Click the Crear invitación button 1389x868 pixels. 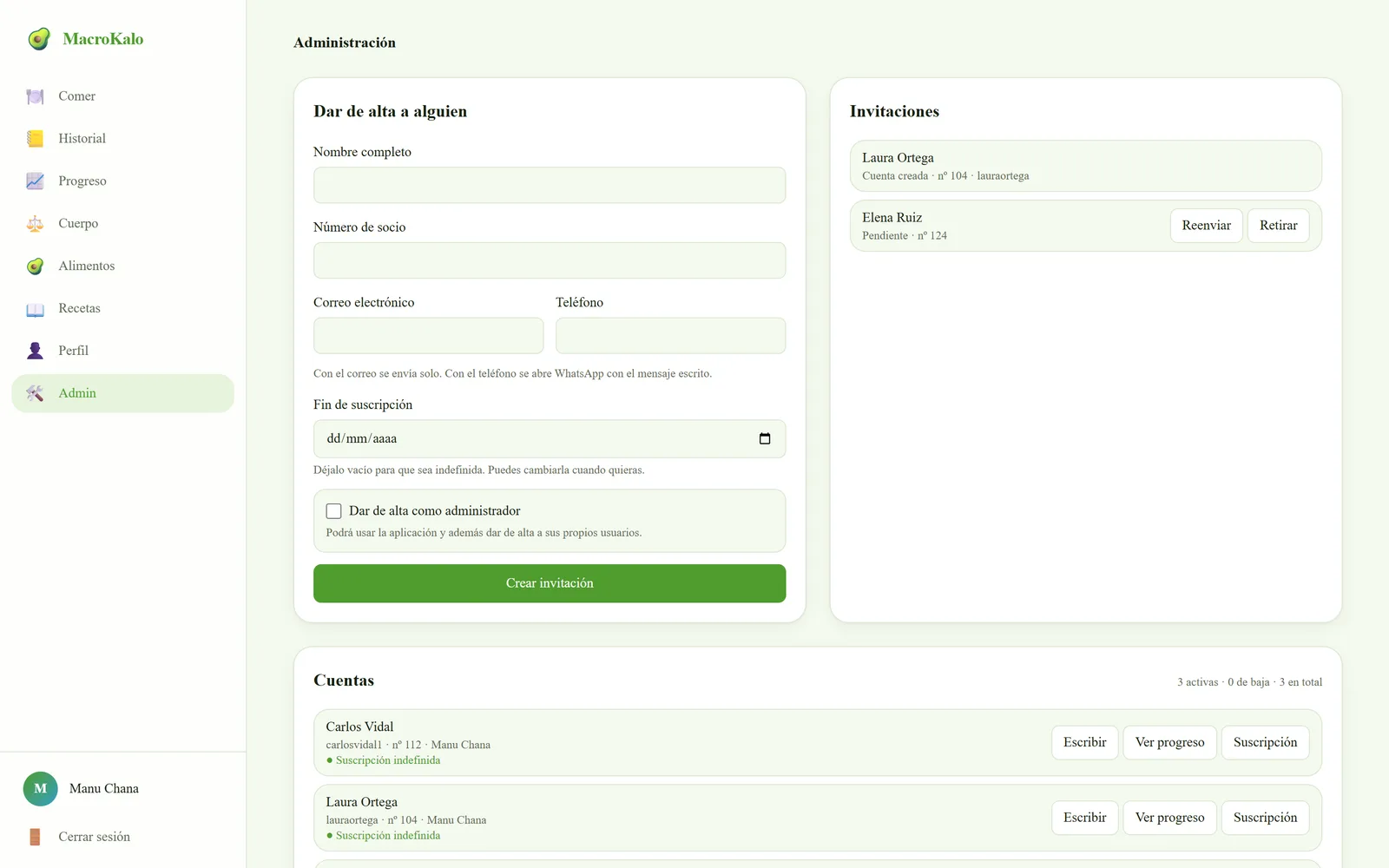(x=550, y=583)
